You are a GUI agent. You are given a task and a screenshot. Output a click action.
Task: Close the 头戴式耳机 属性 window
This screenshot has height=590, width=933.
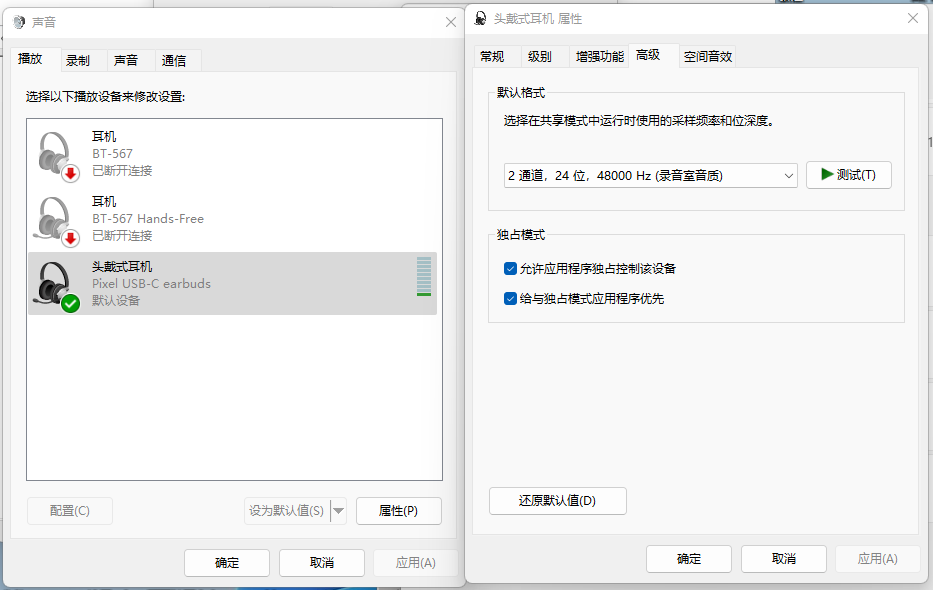(913, 18)
